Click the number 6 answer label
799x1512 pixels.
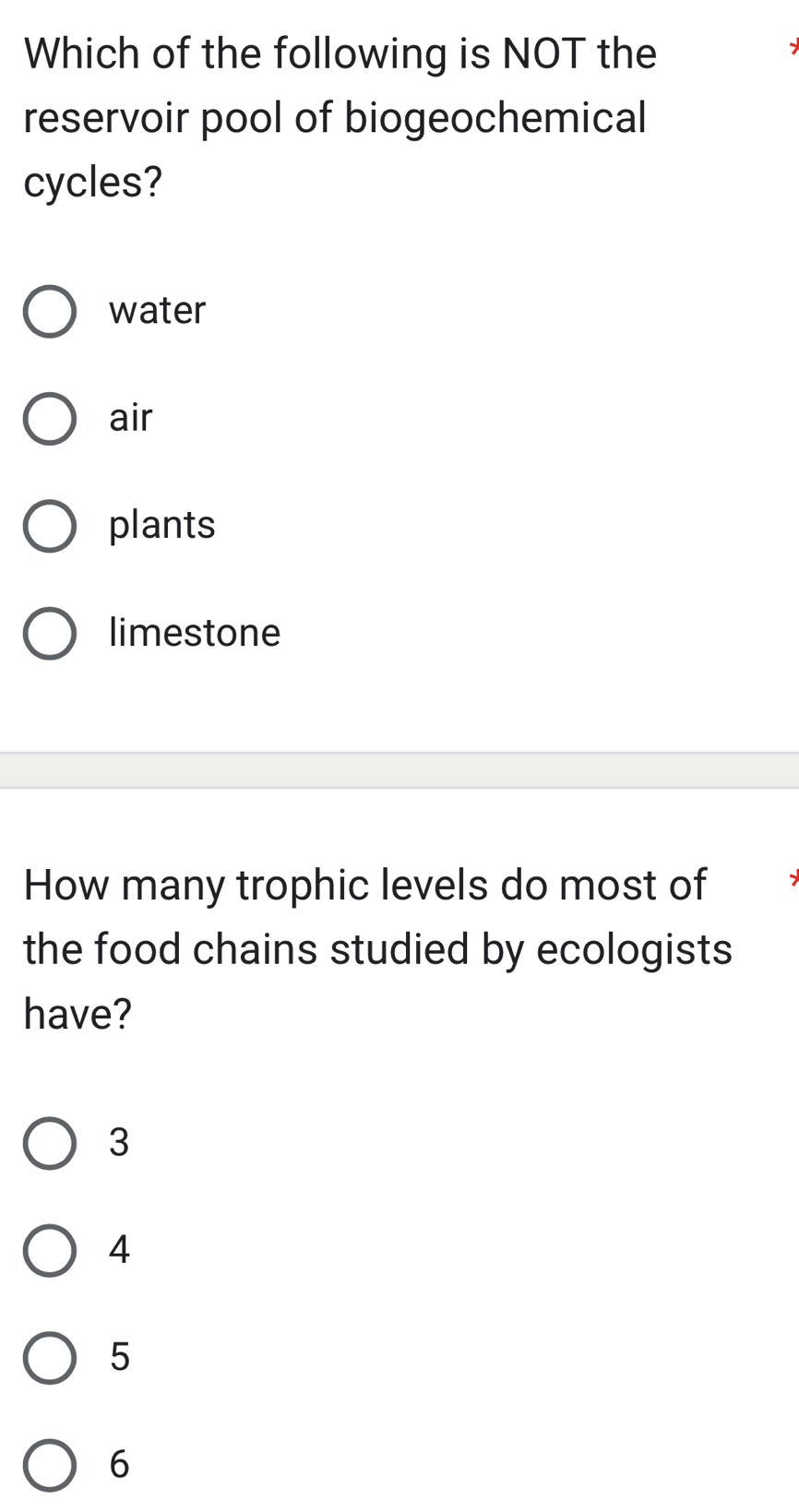point(119,1464)
